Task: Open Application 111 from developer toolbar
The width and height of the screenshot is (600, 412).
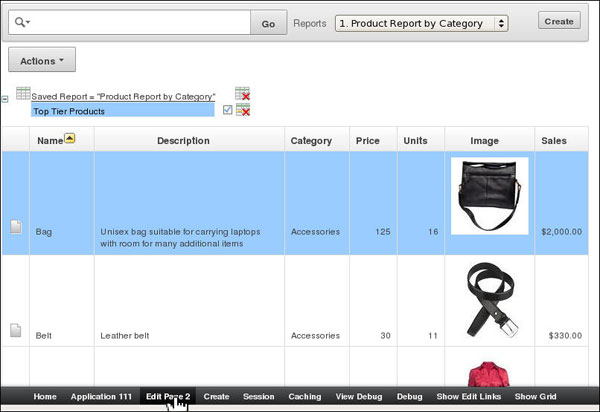Action: [x=101, y=396]
